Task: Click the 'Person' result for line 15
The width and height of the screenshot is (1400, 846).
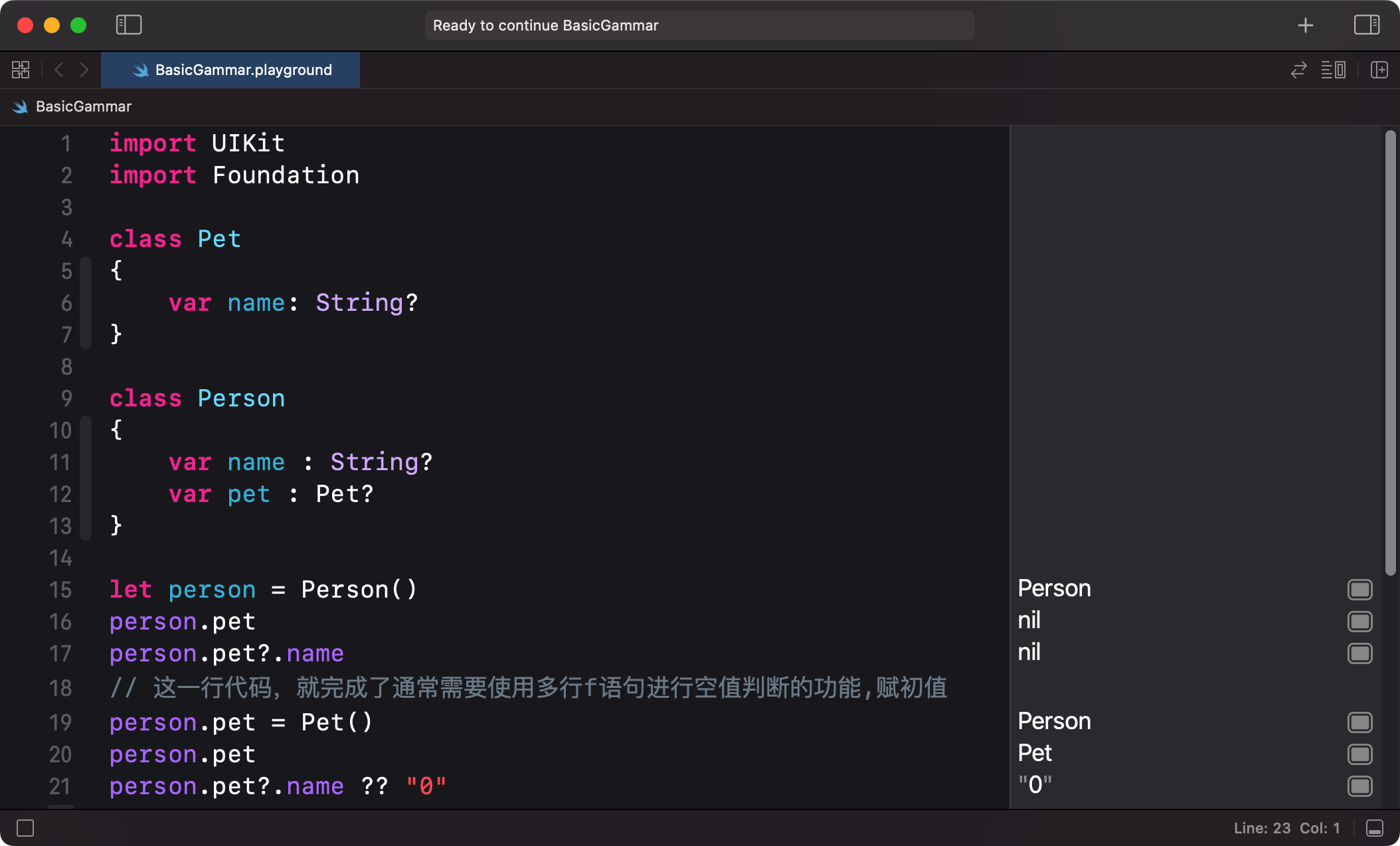Action: [x=1054, y=589]
